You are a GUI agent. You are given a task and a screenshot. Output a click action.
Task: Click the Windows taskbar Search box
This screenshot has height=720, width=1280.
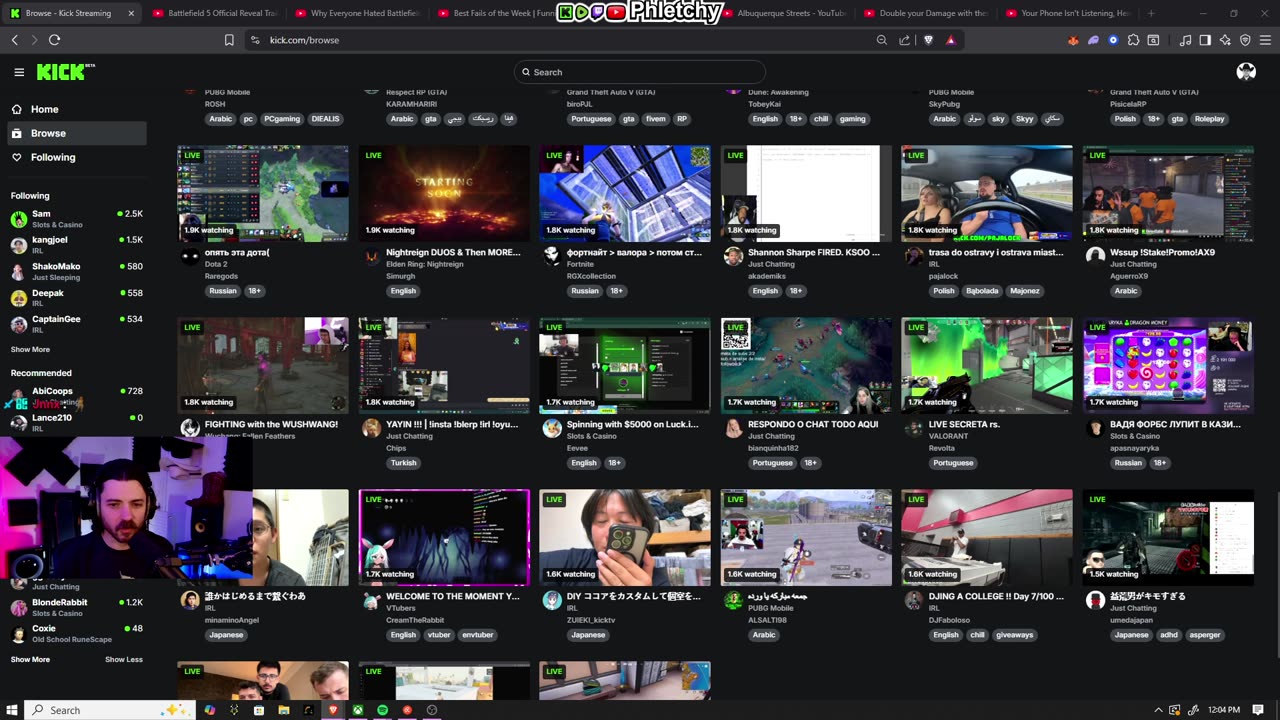click(110, 710)
